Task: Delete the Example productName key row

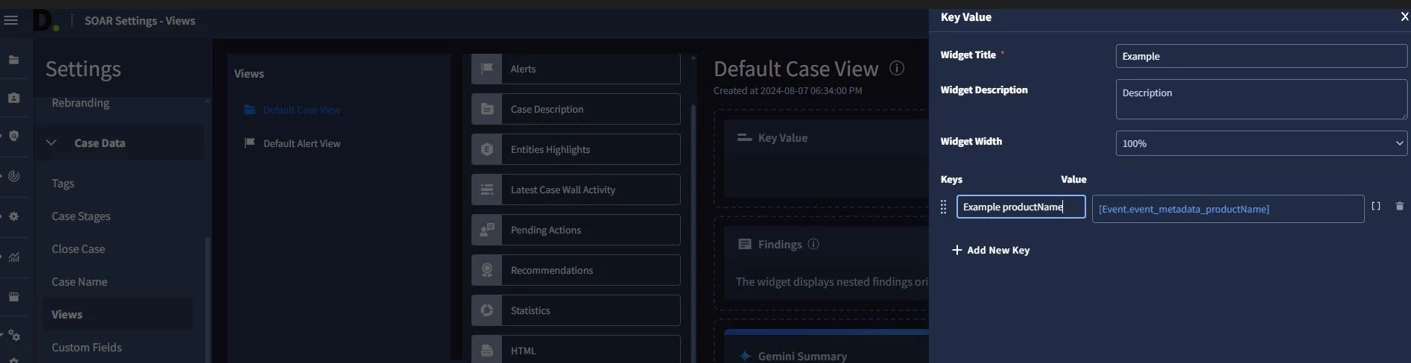Action: (x=1399, y=206)
